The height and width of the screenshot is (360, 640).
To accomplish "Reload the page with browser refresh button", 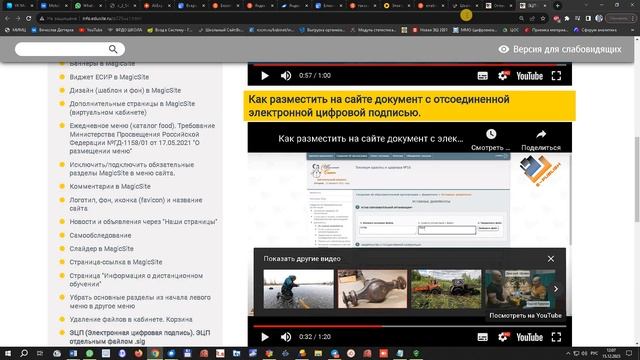I will pyautogui.click(x=29, y=18).
